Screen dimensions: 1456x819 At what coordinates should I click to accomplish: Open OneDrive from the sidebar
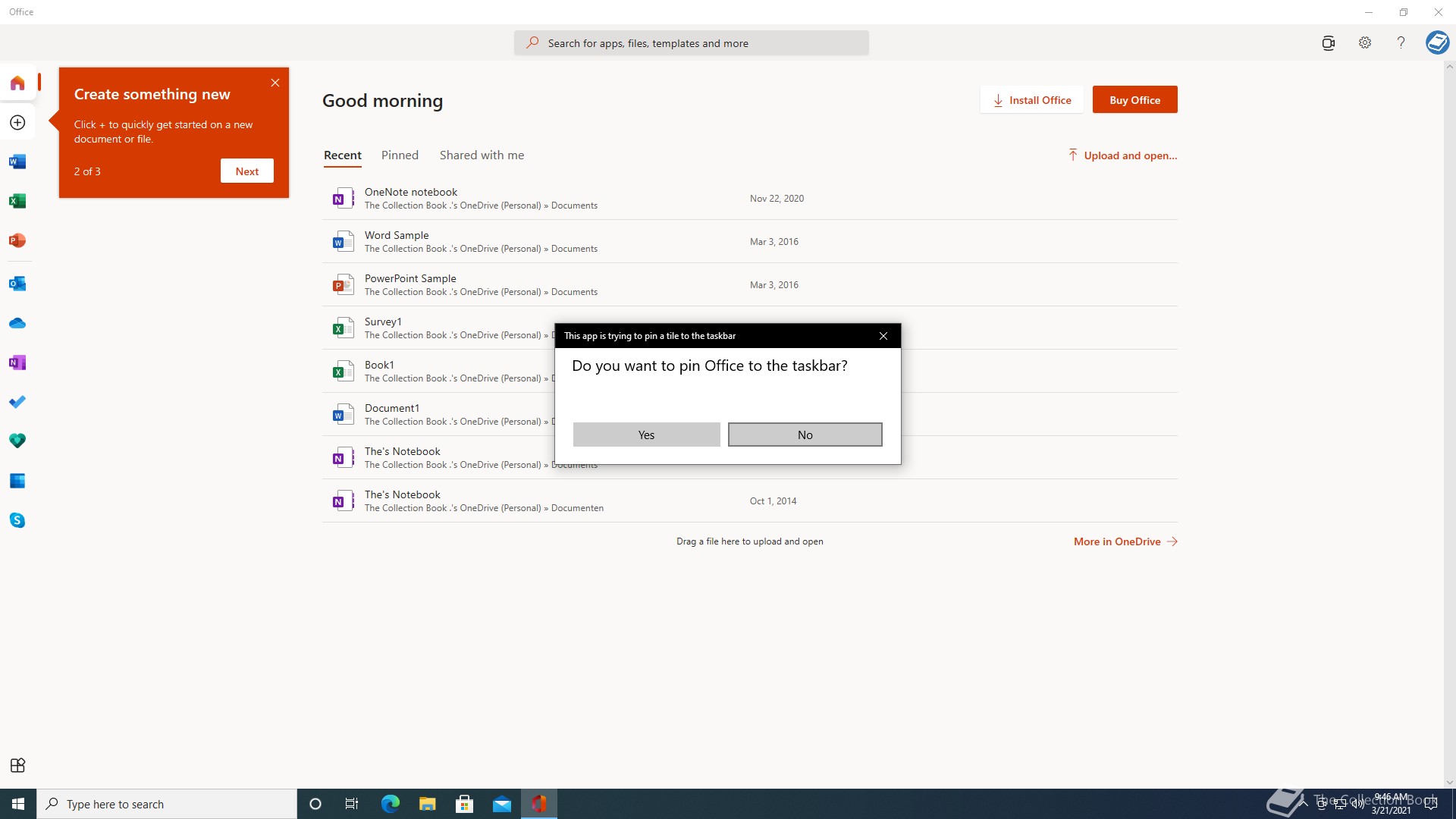[x=17, y=323]
